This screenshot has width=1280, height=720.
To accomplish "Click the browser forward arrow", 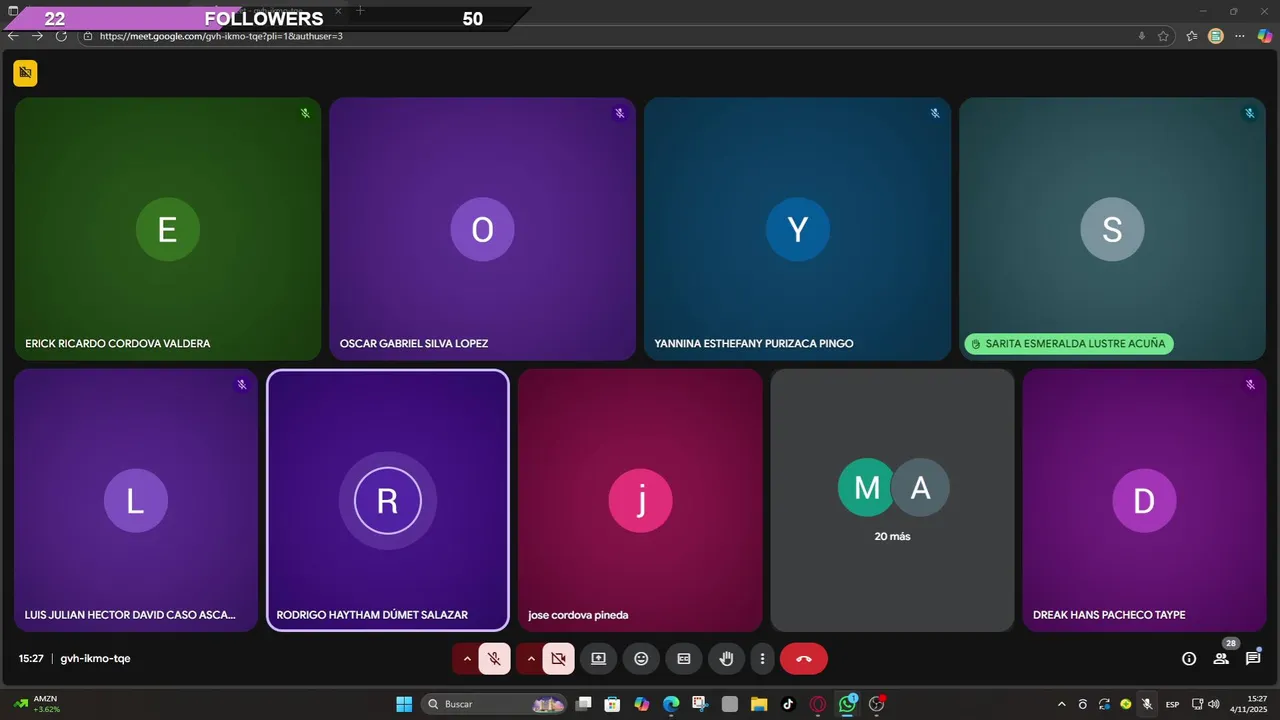I will pyautogui.click(x=37, y=36).
